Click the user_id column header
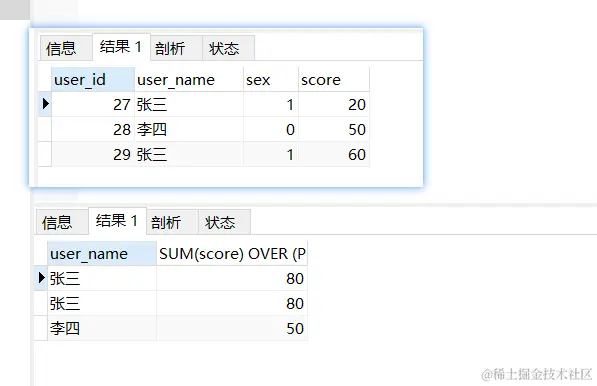Screen dimensions: 597x386 coord(93,79)
